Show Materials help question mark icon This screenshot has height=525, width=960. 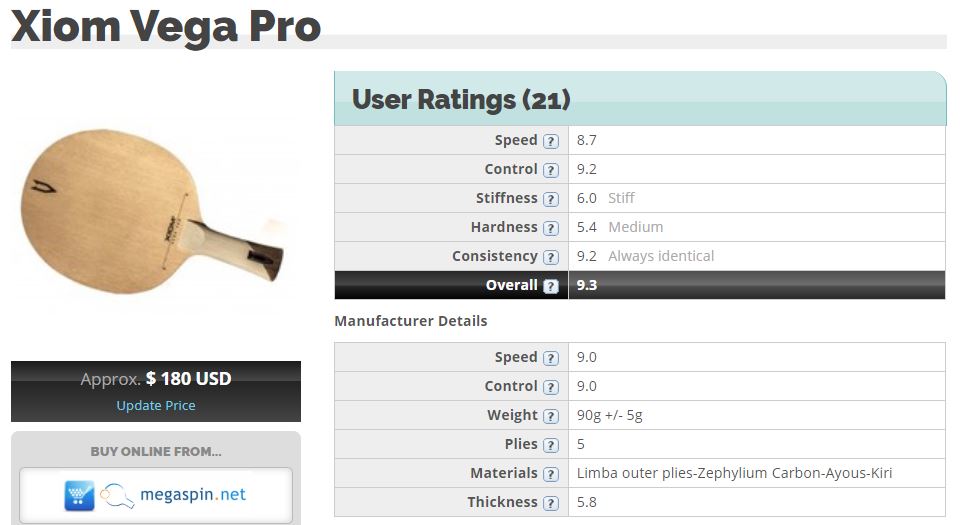coord(551,474)
